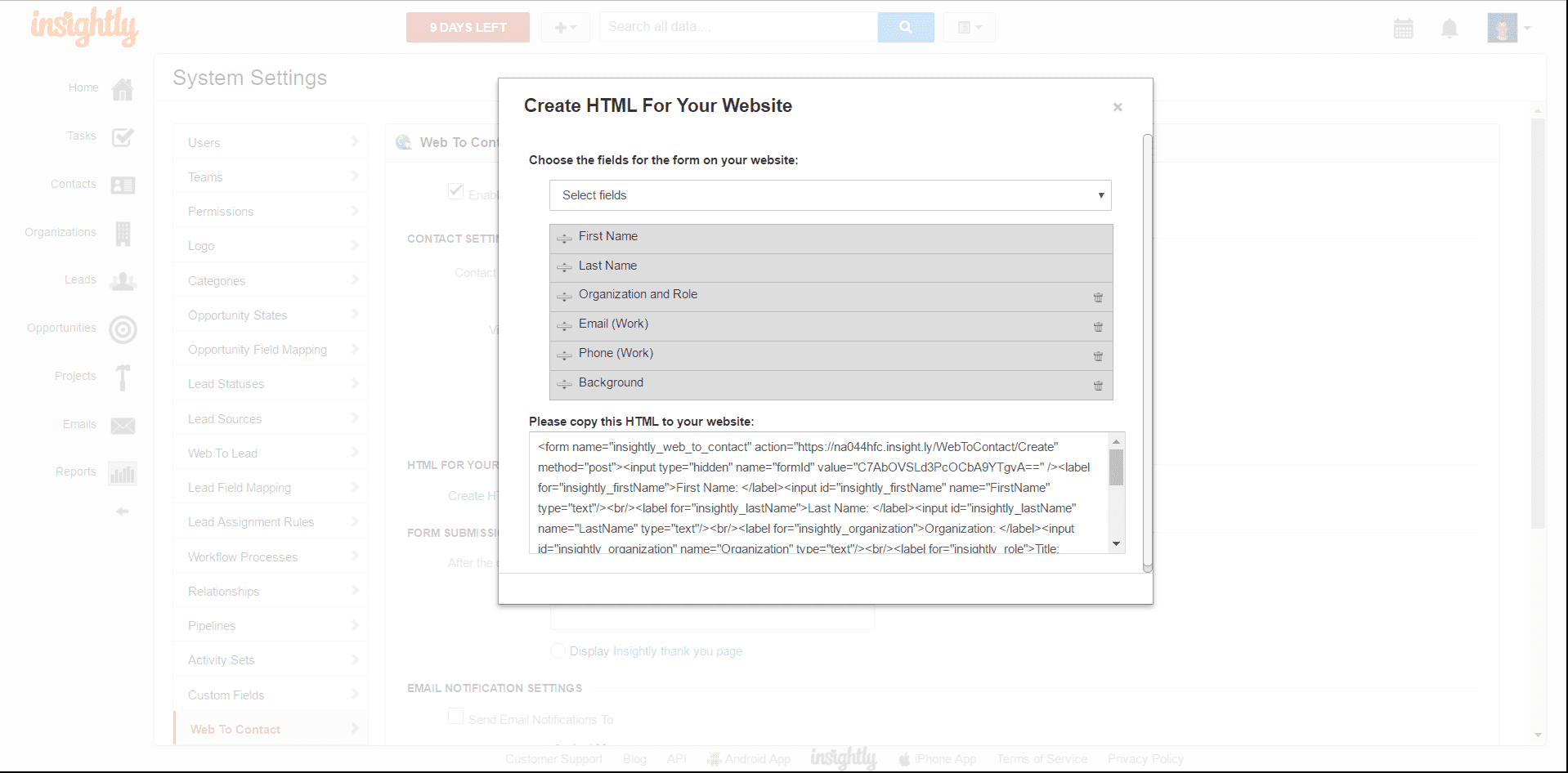Toggle the Enable checkbox behind the dialog
This screenshot has height=773, width=1568.
[456, 191]
